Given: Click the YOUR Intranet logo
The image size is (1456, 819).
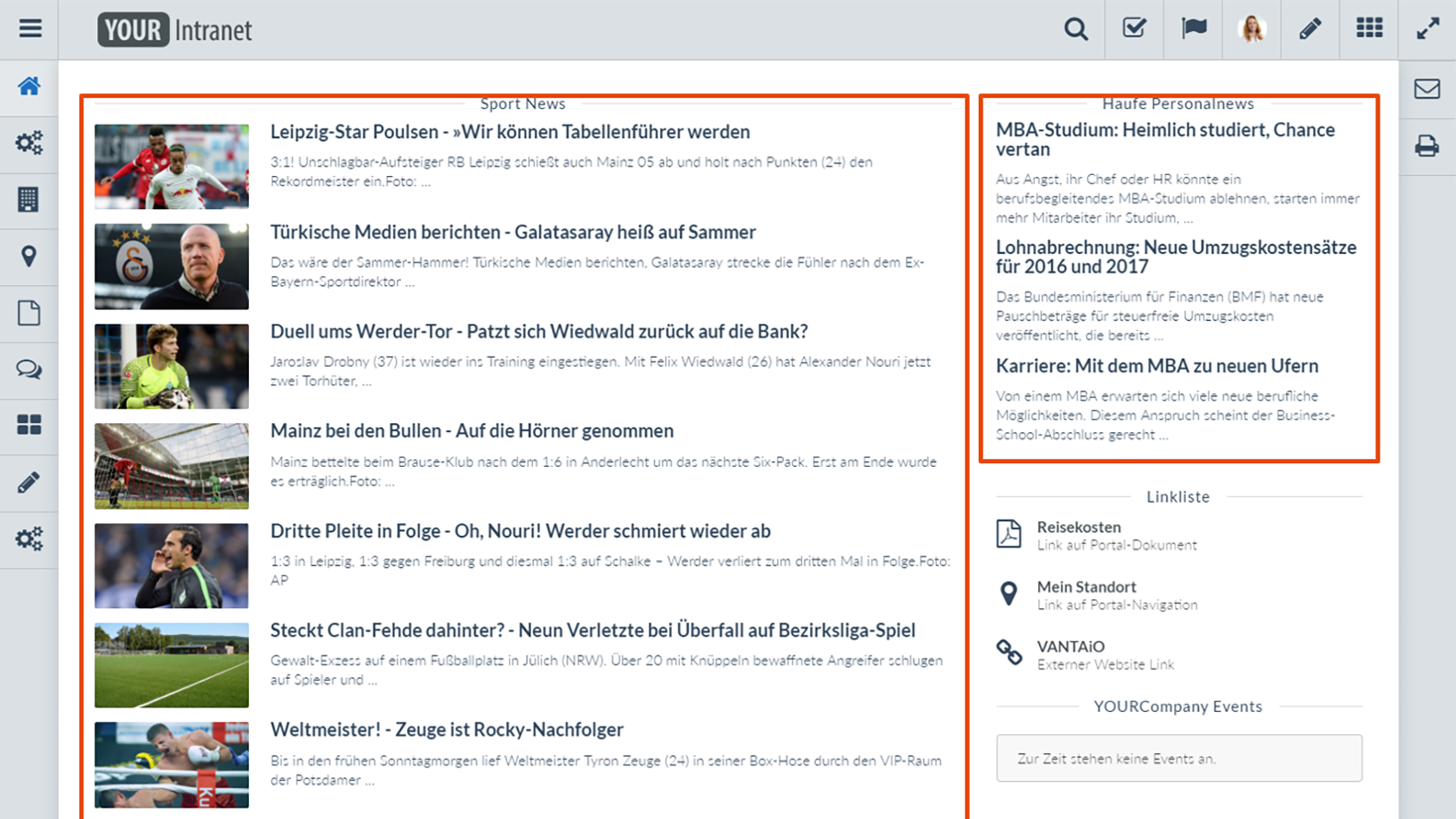Looking at the screenshot, I should (x=174, y=30).
